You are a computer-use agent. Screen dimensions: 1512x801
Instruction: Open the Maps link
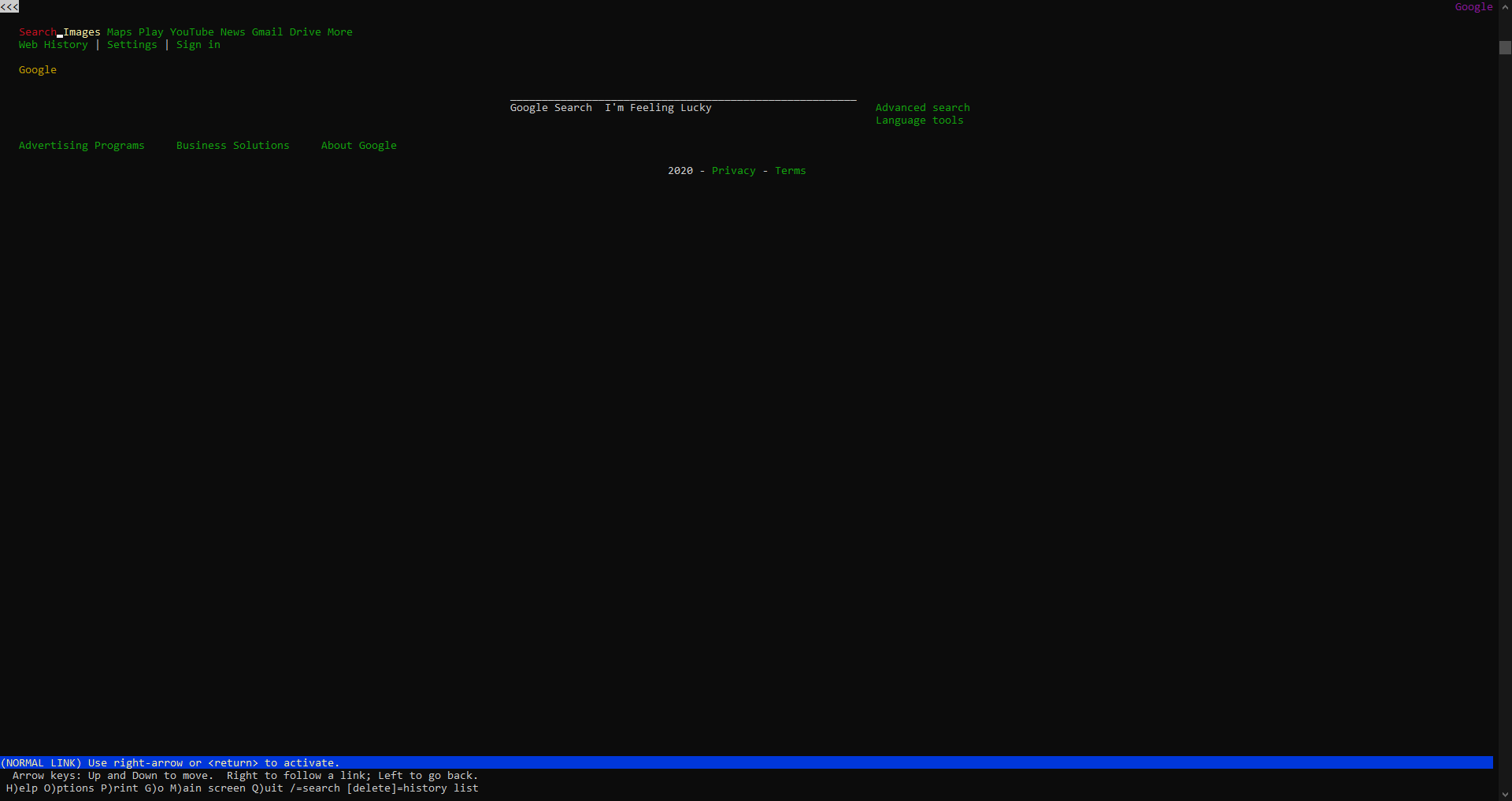120,32
